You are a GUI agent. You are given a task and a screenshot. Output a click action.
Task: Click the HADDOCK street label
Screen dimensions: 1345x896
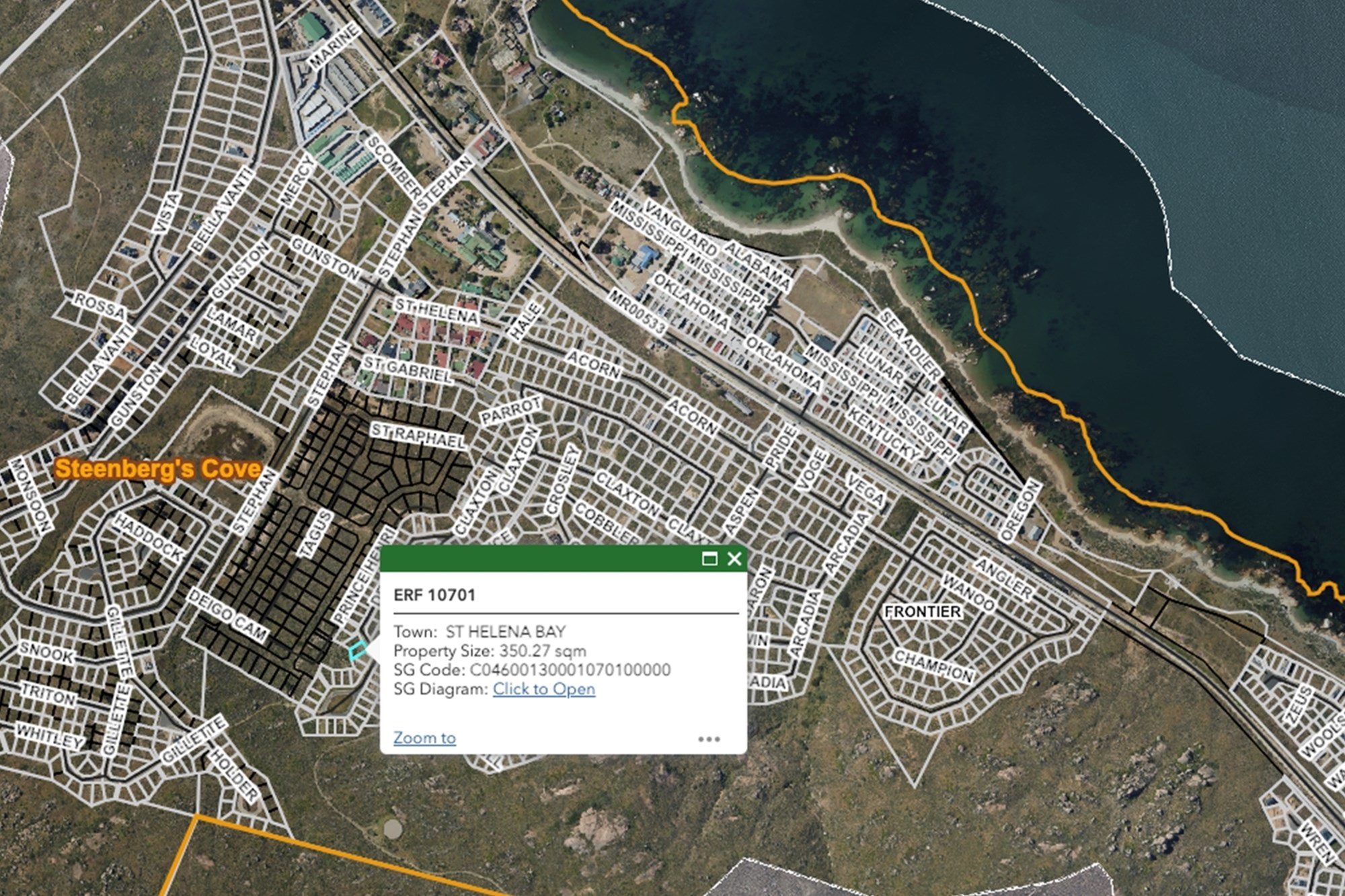pyautogui.click(x=148, y=537)
